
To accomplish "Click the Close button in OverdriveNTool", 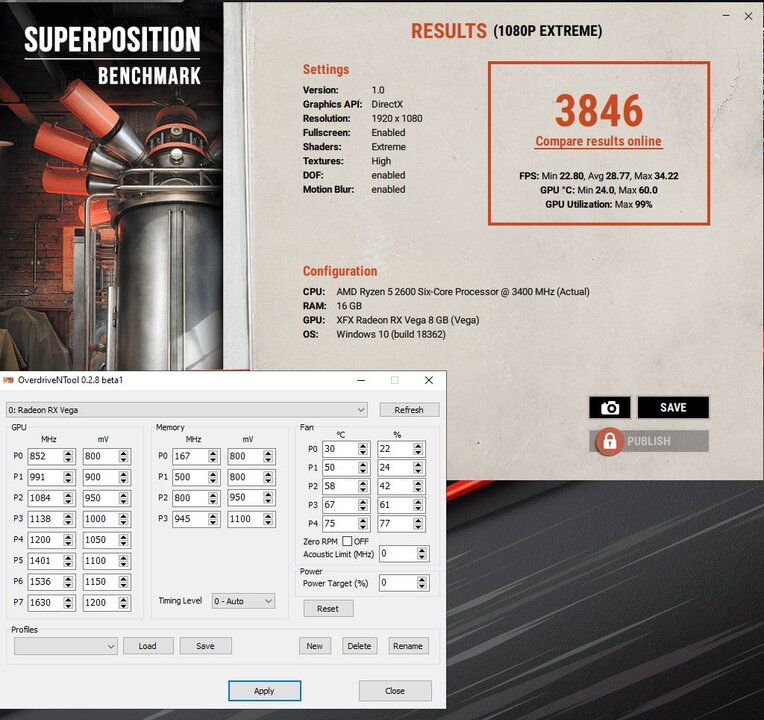I will tap(395, 691).
